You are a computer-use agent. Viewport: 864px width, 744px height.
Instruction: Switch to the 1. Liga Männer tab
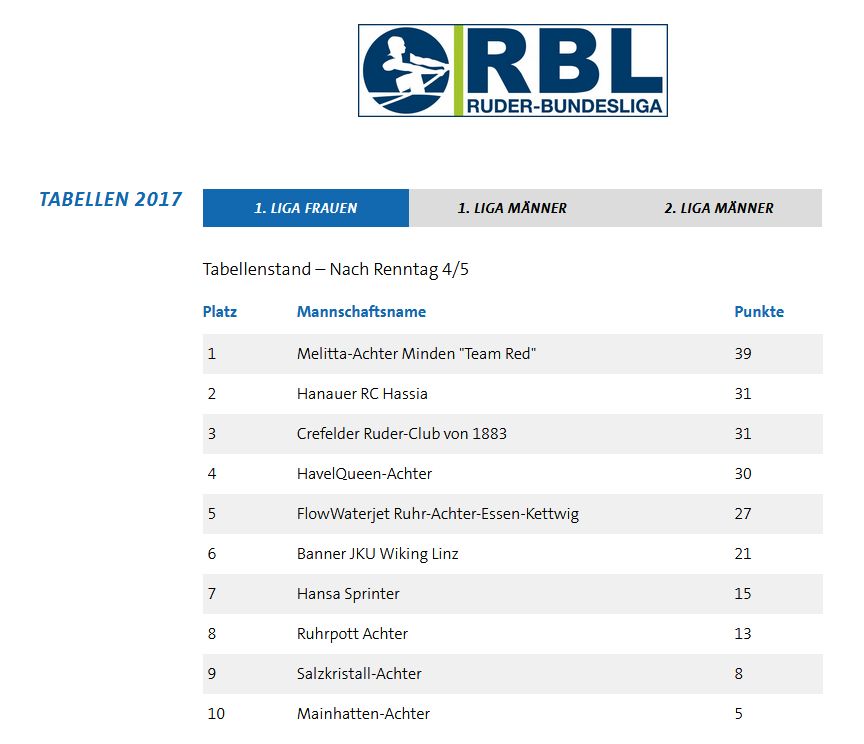(x=512, y=208)
